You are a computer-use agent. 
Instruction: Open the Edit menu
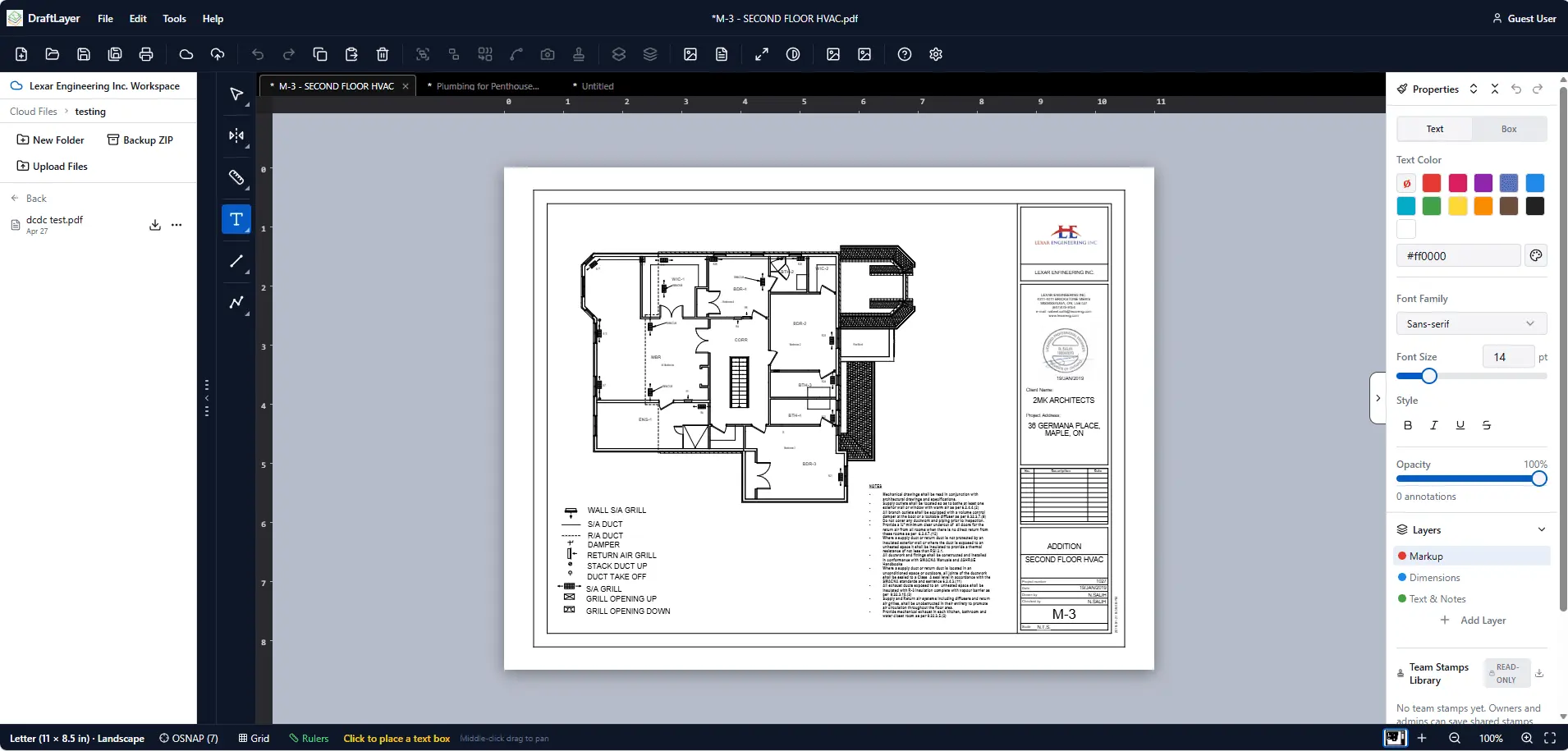[x=138, y=18]
